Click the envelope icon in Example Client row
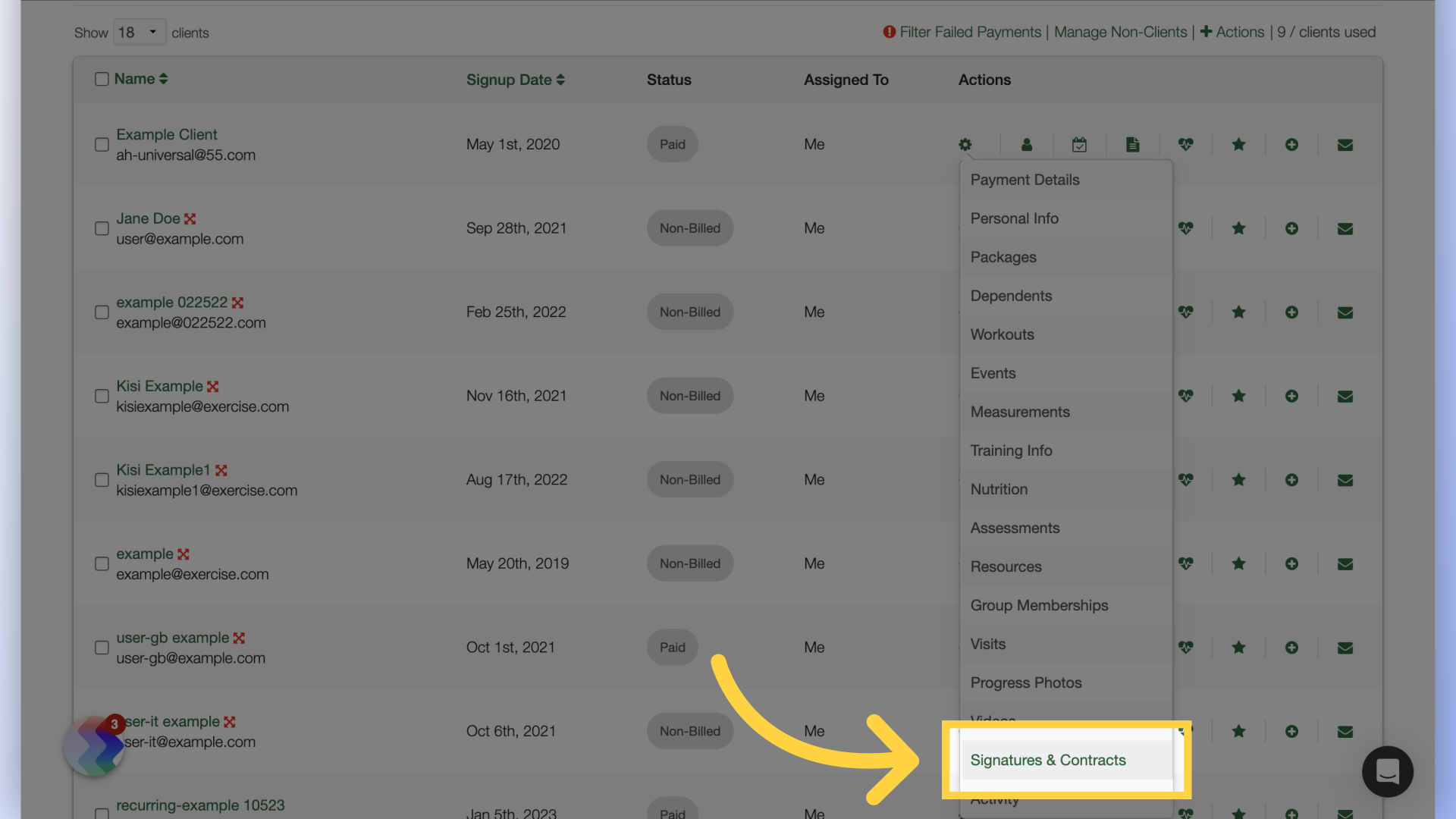 [x=1345, y=145]
